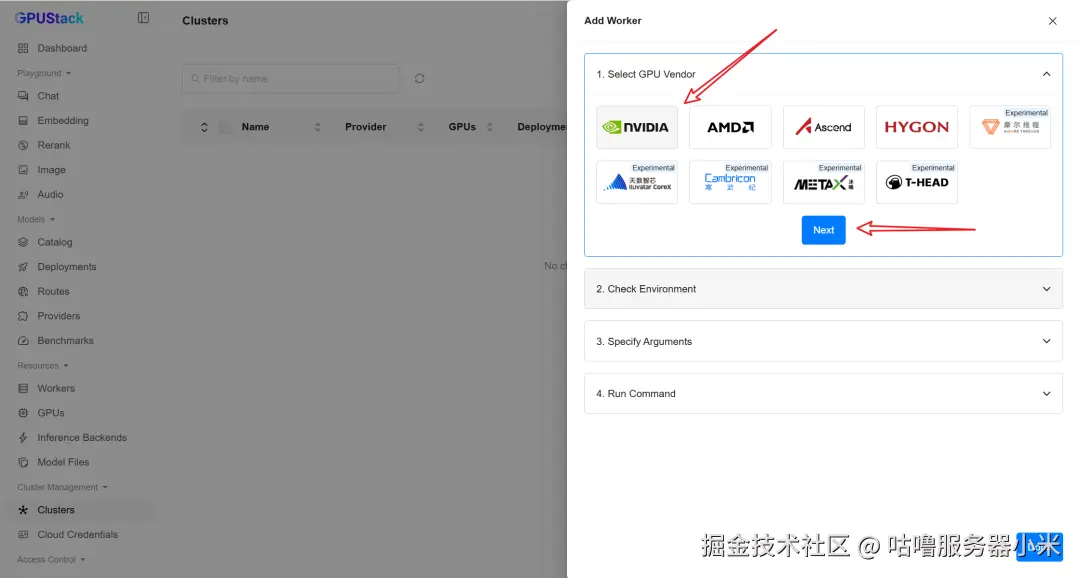Select T-HEAD experimental vendor
Image resolution: width=1080 pixels, height=578 pixels.
[x=917, y=182]
